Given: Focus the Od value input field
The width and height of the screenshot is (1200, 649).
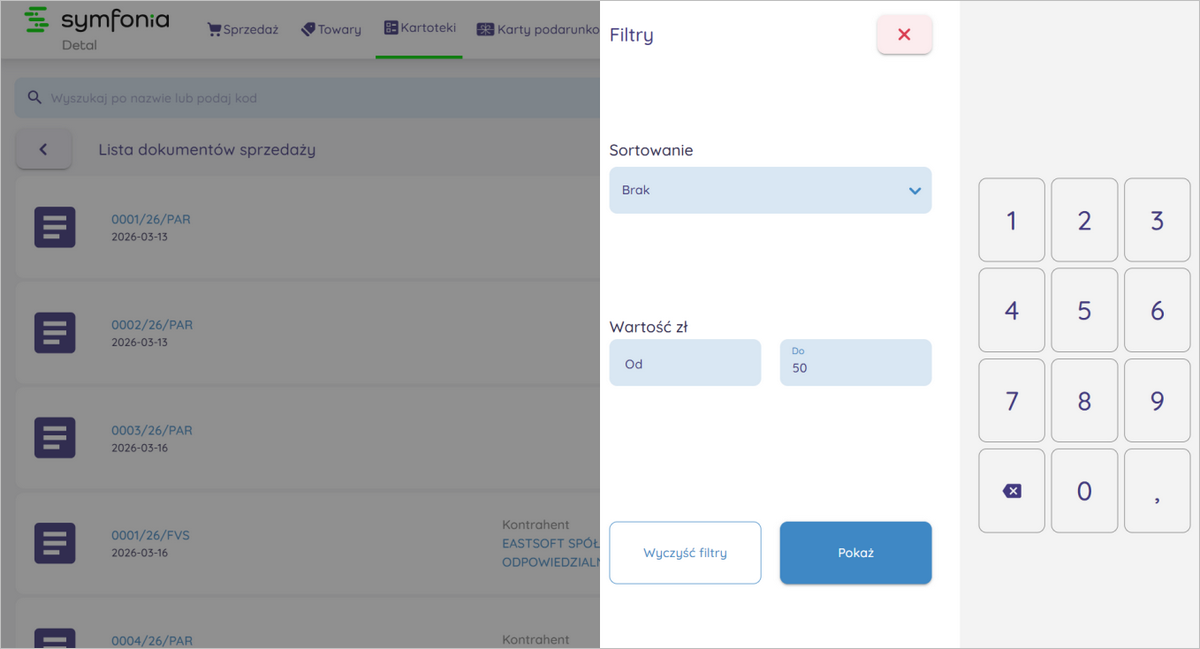Looking at the screenshot, I should pos(685,363).
